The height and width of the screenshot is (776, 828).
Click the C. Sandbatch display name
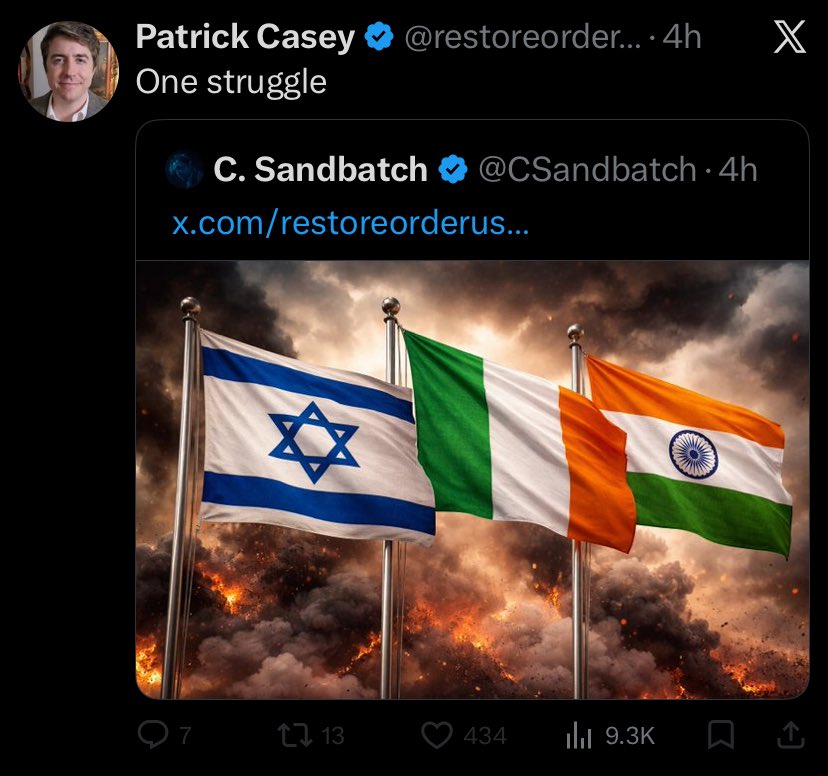pos(320,169)
